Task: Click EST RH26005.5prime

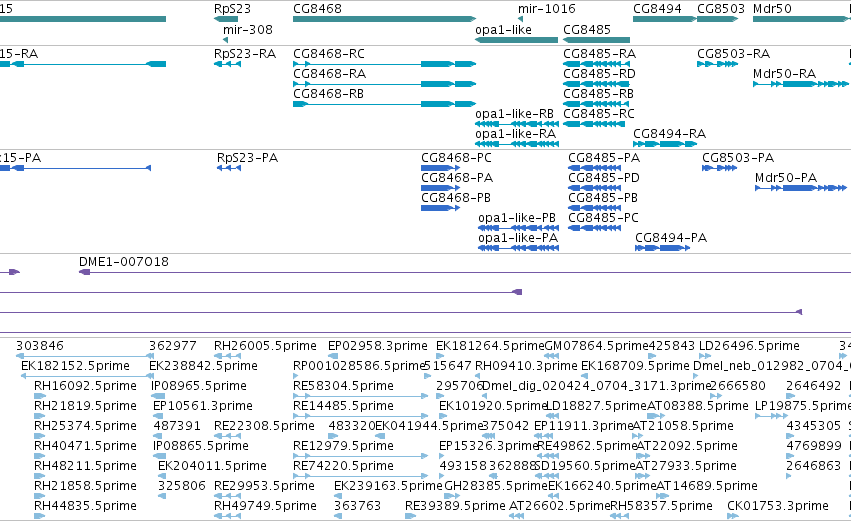Action: click(x=265, y=346)
